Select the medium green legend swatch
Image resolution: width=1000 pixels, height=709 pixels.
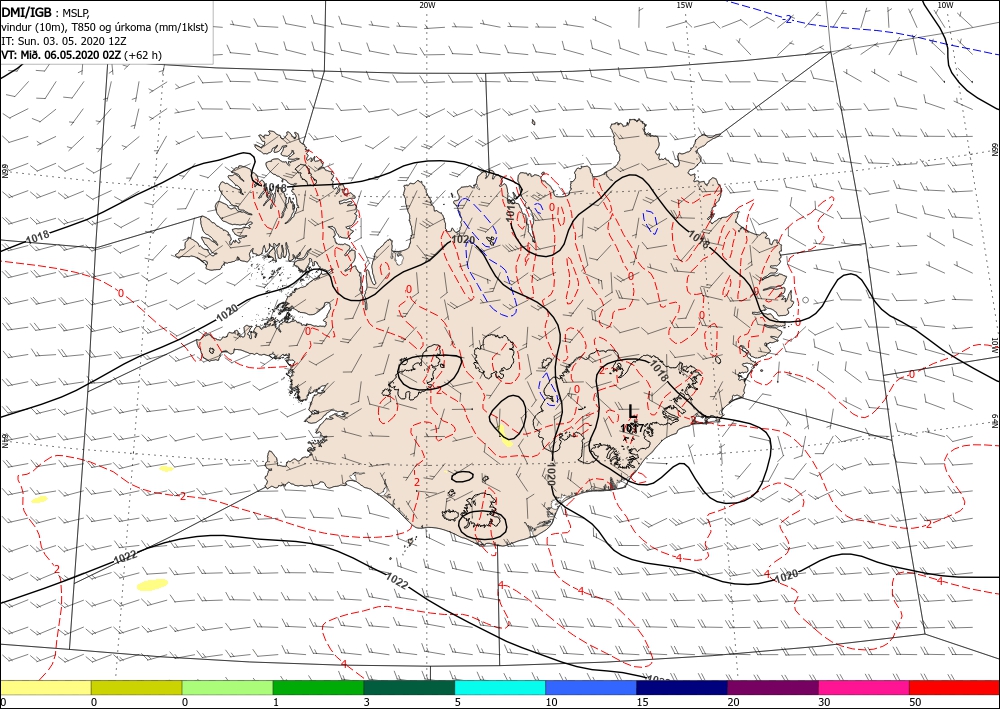318,687
